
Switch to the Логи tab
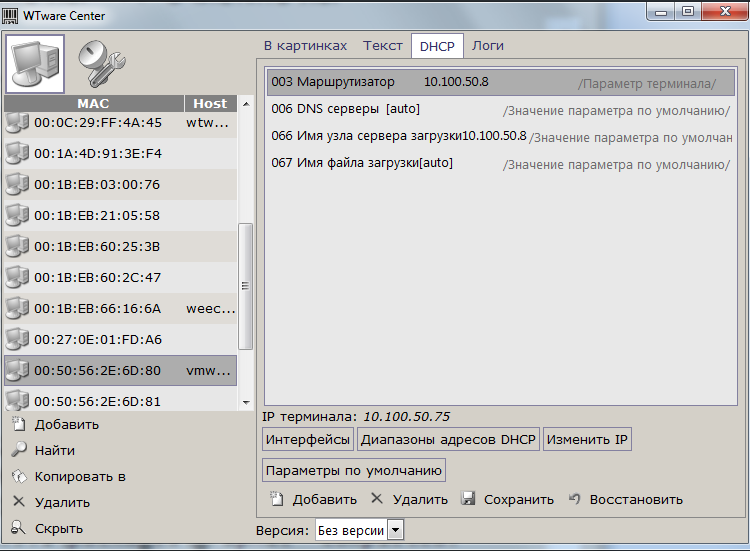pos(488,46)
